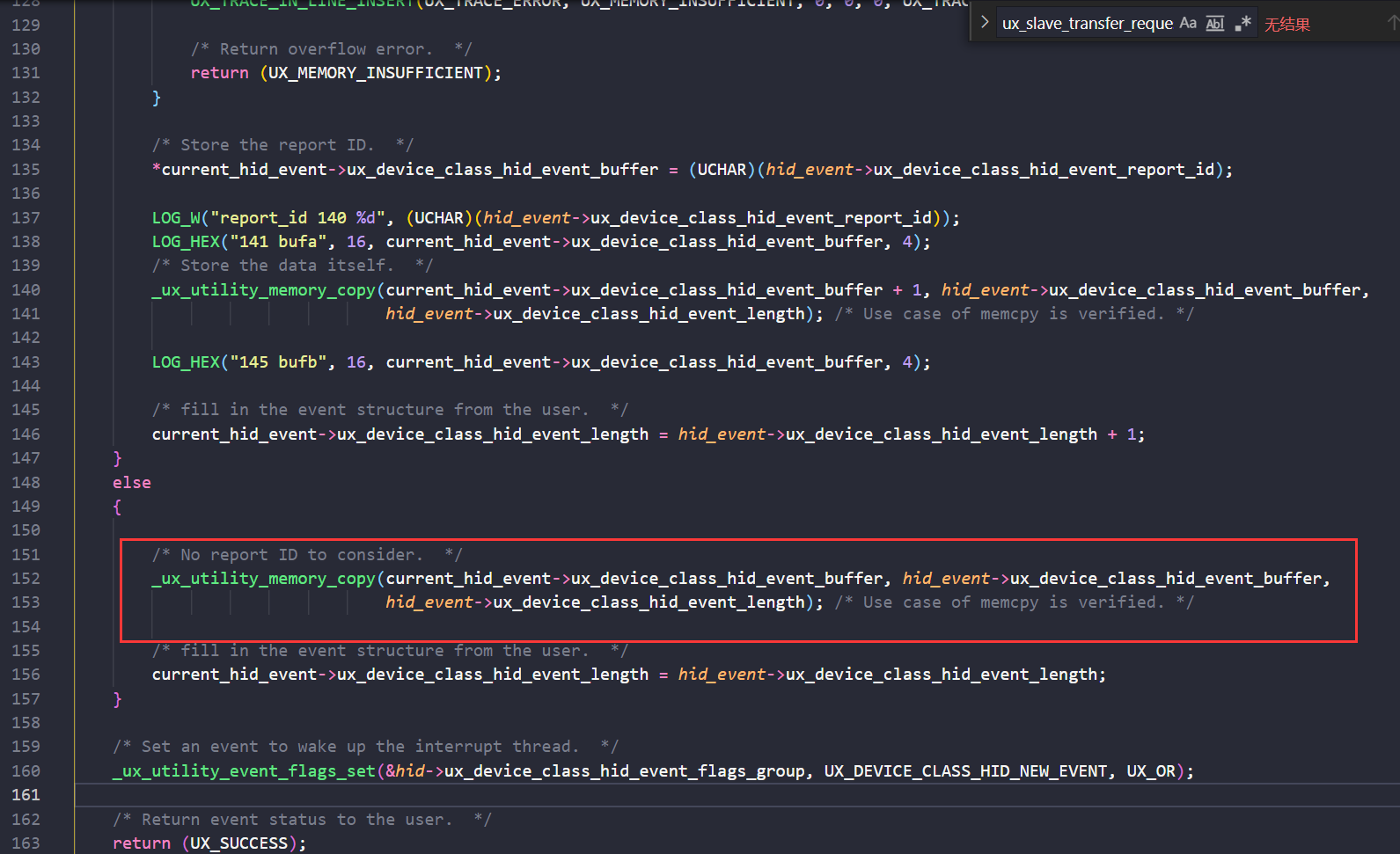
Task: Click line number 131 in the gutter
Action: 26,73
